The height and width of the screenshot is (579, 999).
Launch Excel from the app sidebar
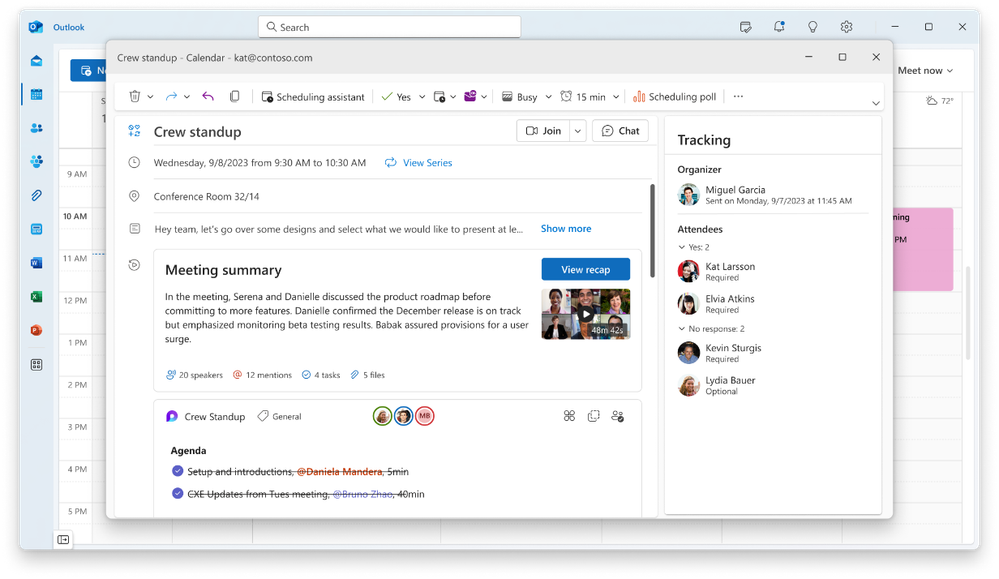[35, 297]
